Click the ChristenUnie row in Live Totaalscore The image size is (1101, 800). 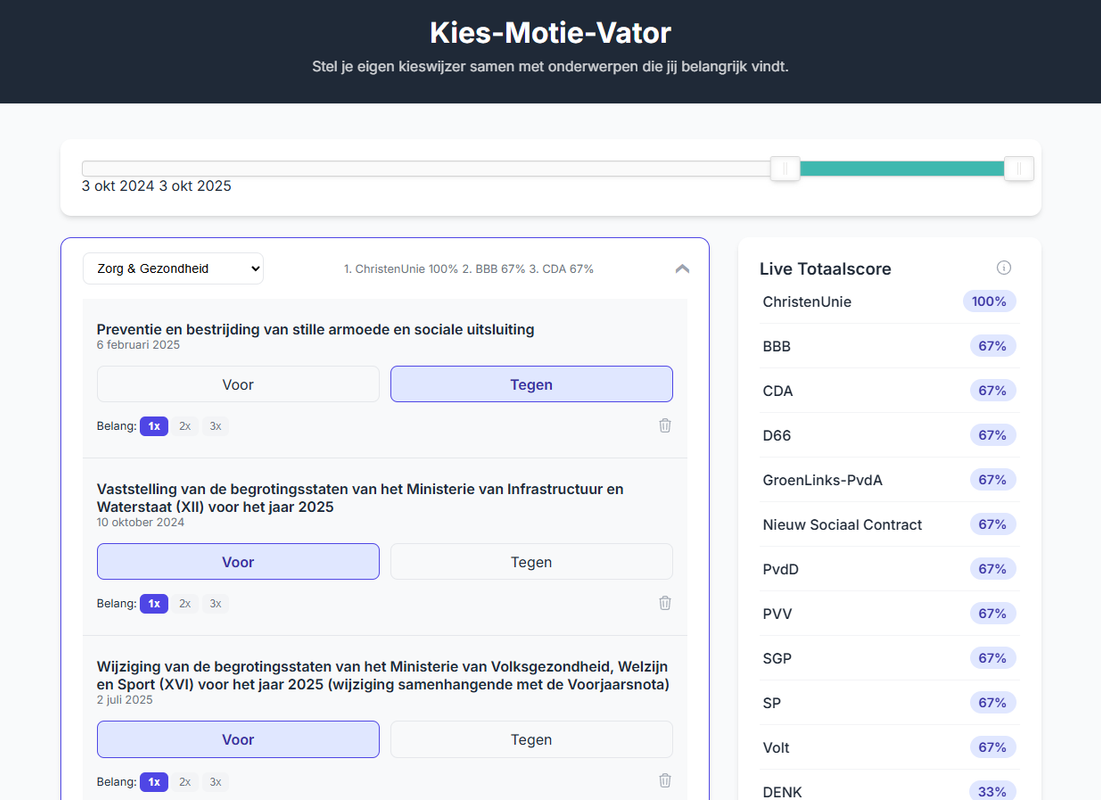point(807,302)
